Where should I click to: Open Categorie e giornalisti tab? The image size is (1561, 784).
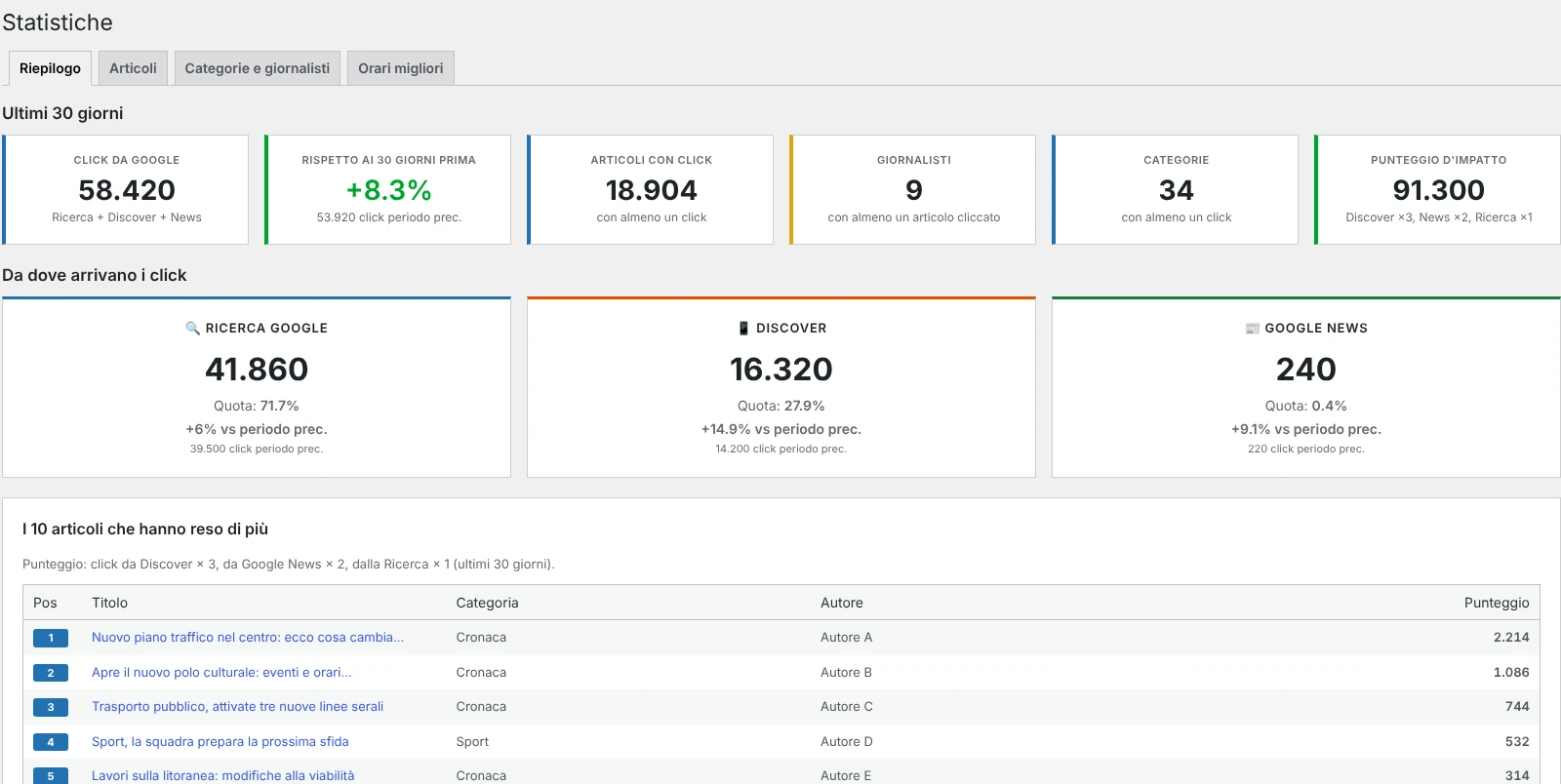point(258,68)
